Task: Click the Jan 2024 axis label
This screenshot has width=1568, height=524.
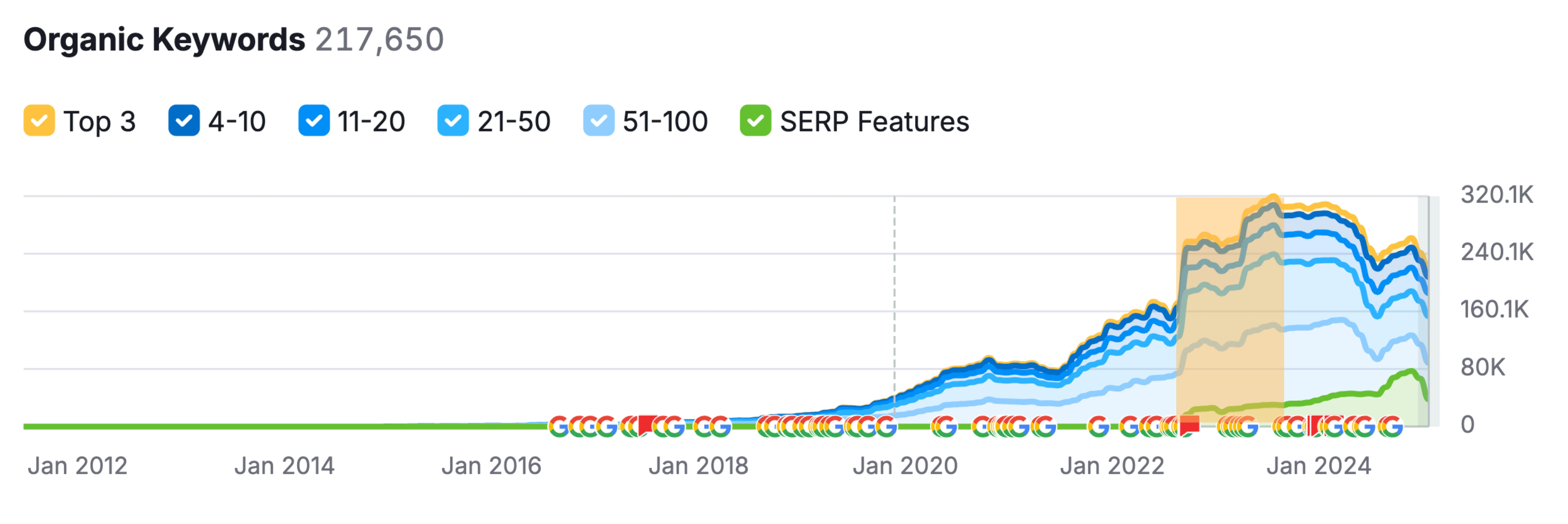Action: coord(1319,466)
